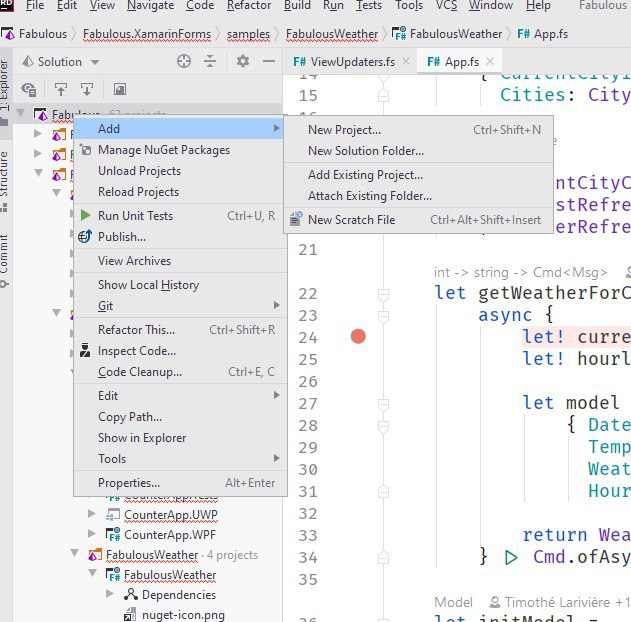Click the New Scratch File icon

296,219
